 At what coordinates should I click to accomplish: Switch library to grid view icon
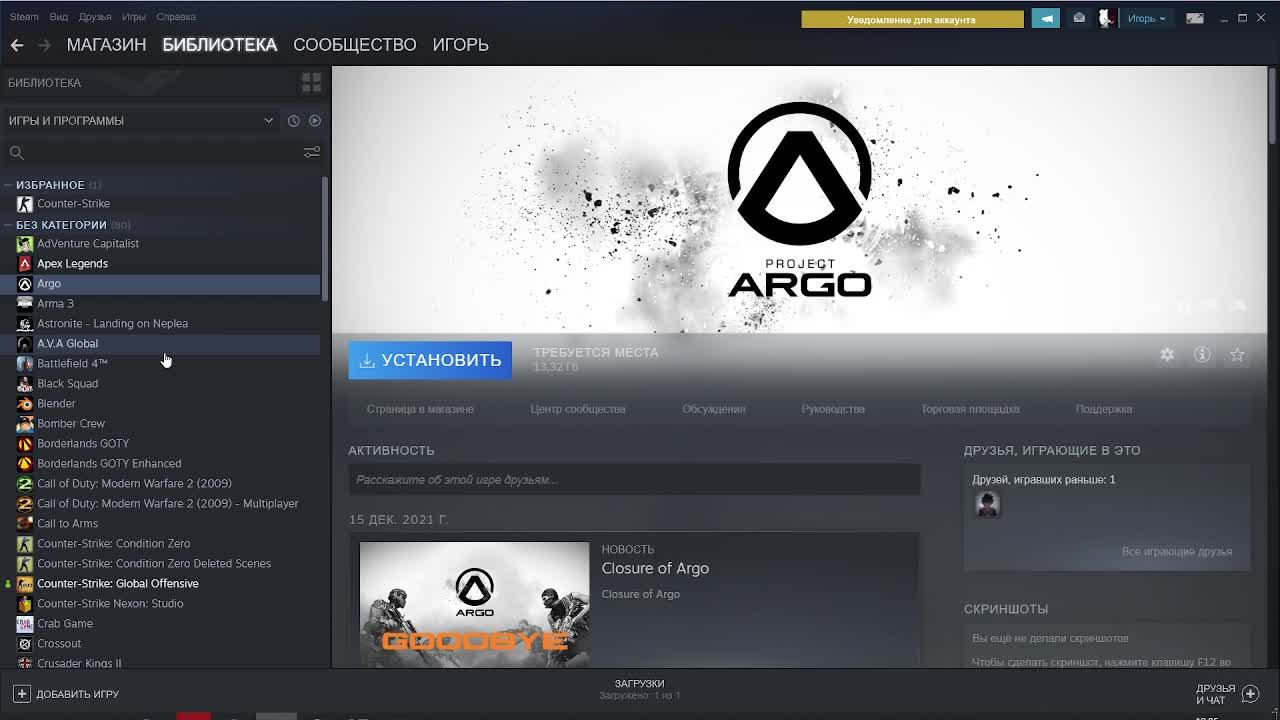pyautogui.click(x=311, y=82)
